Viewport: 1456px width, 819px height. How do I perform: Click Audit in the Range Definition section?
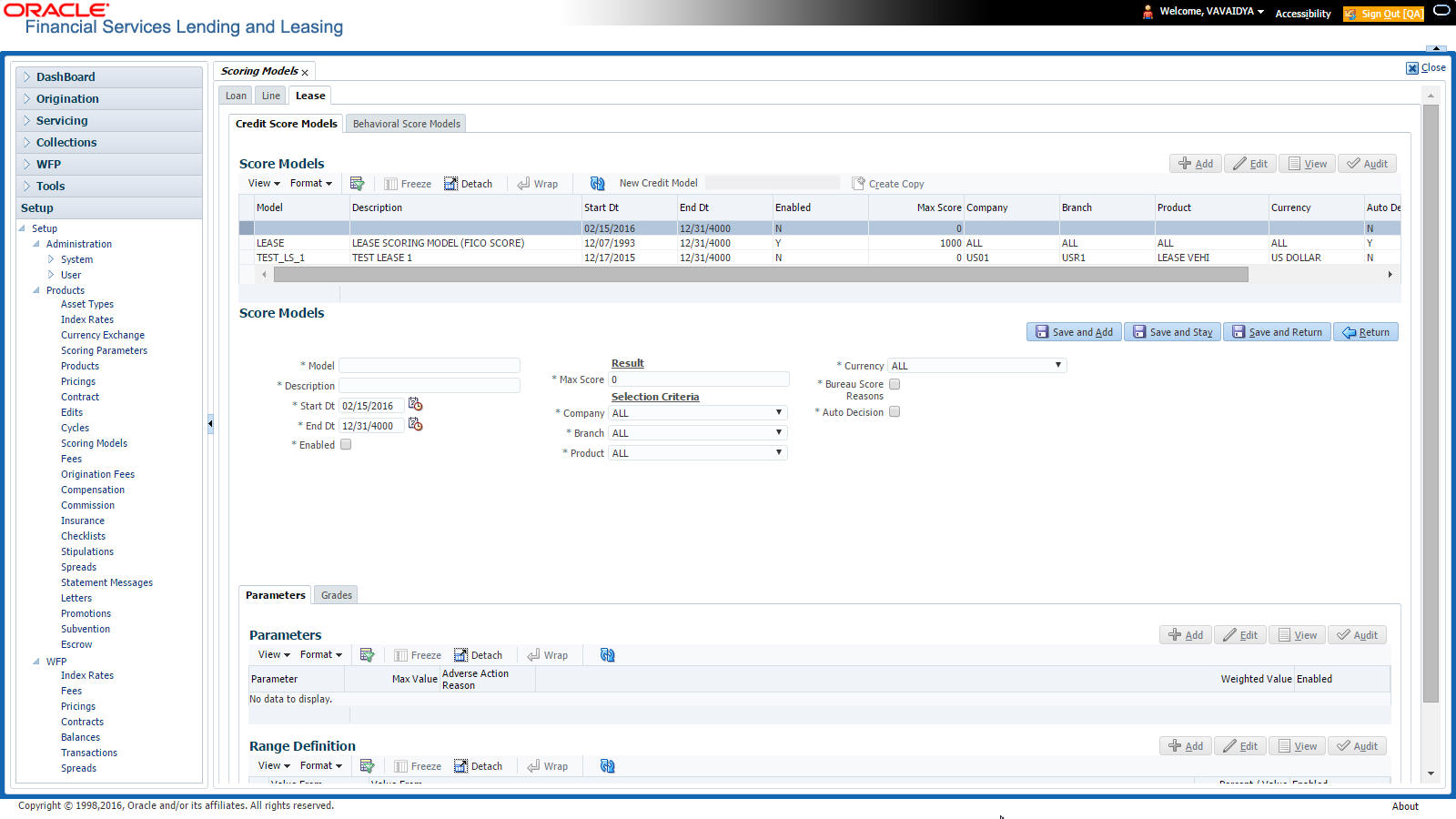(1357, 746)
